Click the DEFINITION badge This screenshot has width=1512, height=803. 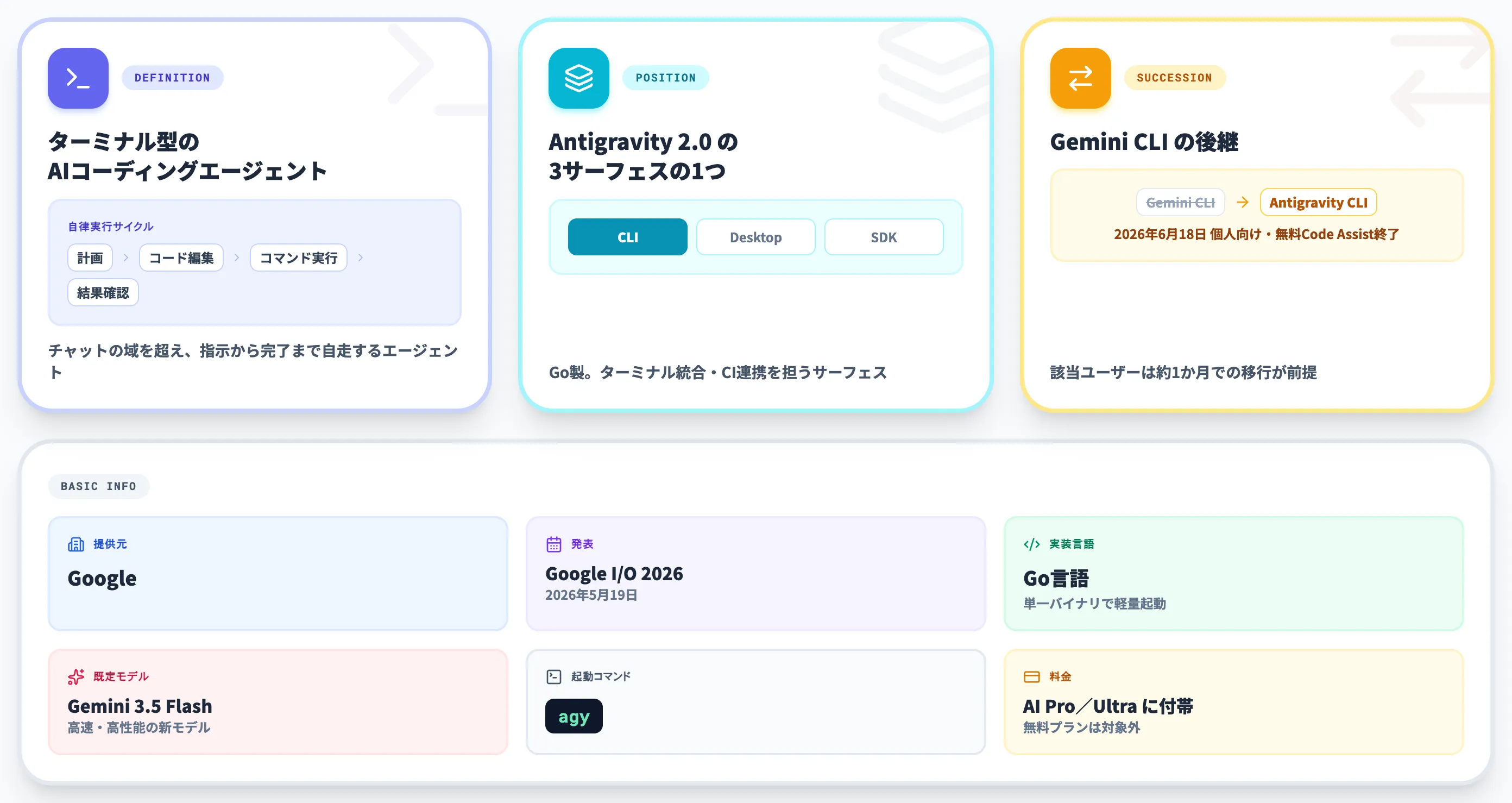tap(172, 78)
